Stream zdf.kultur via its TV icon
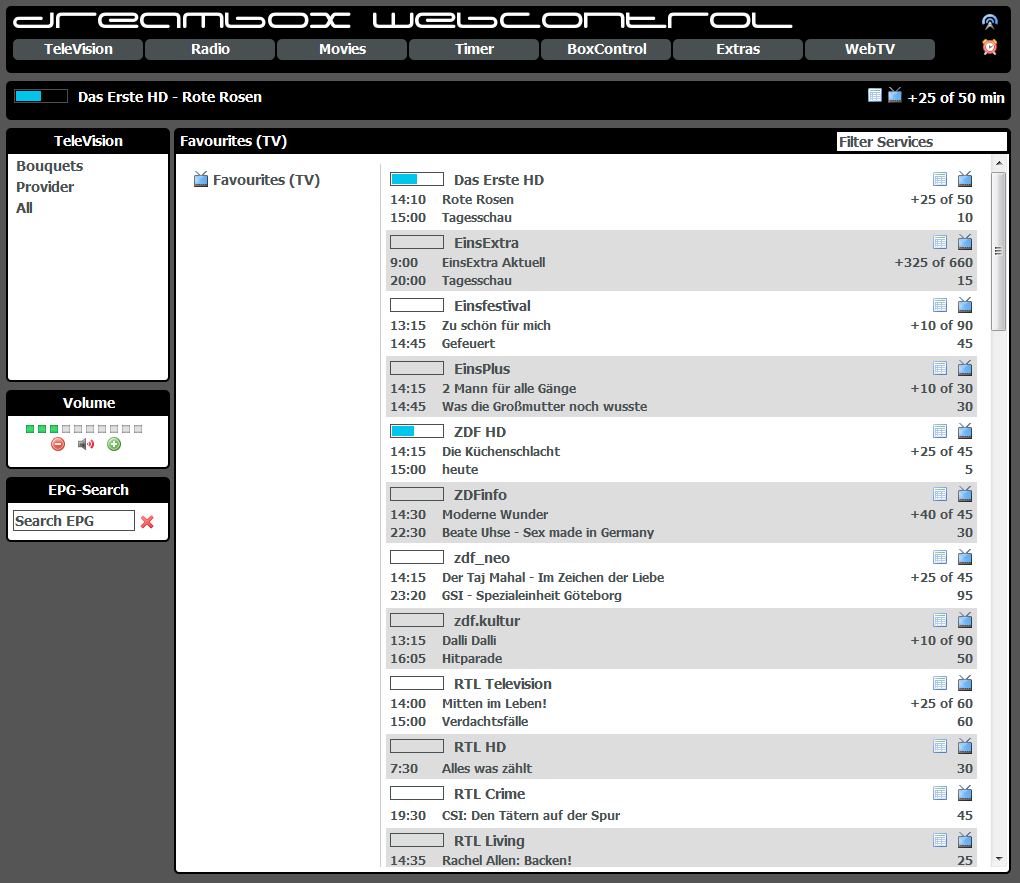Image resolution: width=1020 pixels, height=883 pixels. point(965,619)
